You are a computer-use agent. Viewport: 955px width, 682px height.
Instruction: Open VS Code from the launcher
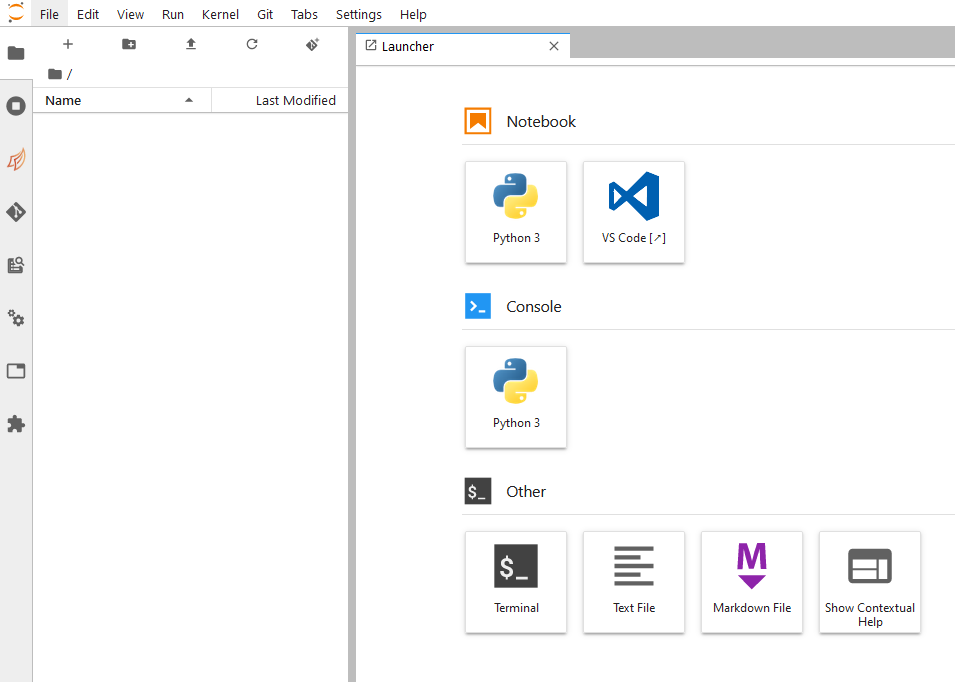point(634,213)
